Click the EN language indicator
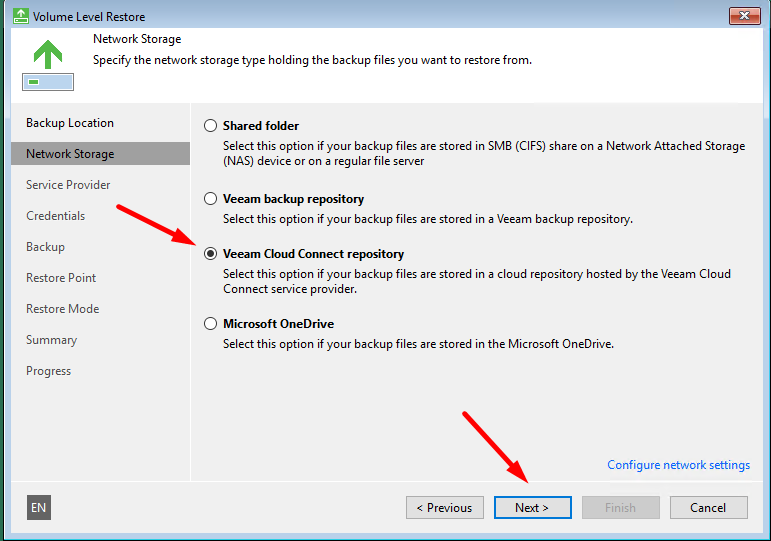This screenshot has height=541, width=771. click(x=39, y=508)
